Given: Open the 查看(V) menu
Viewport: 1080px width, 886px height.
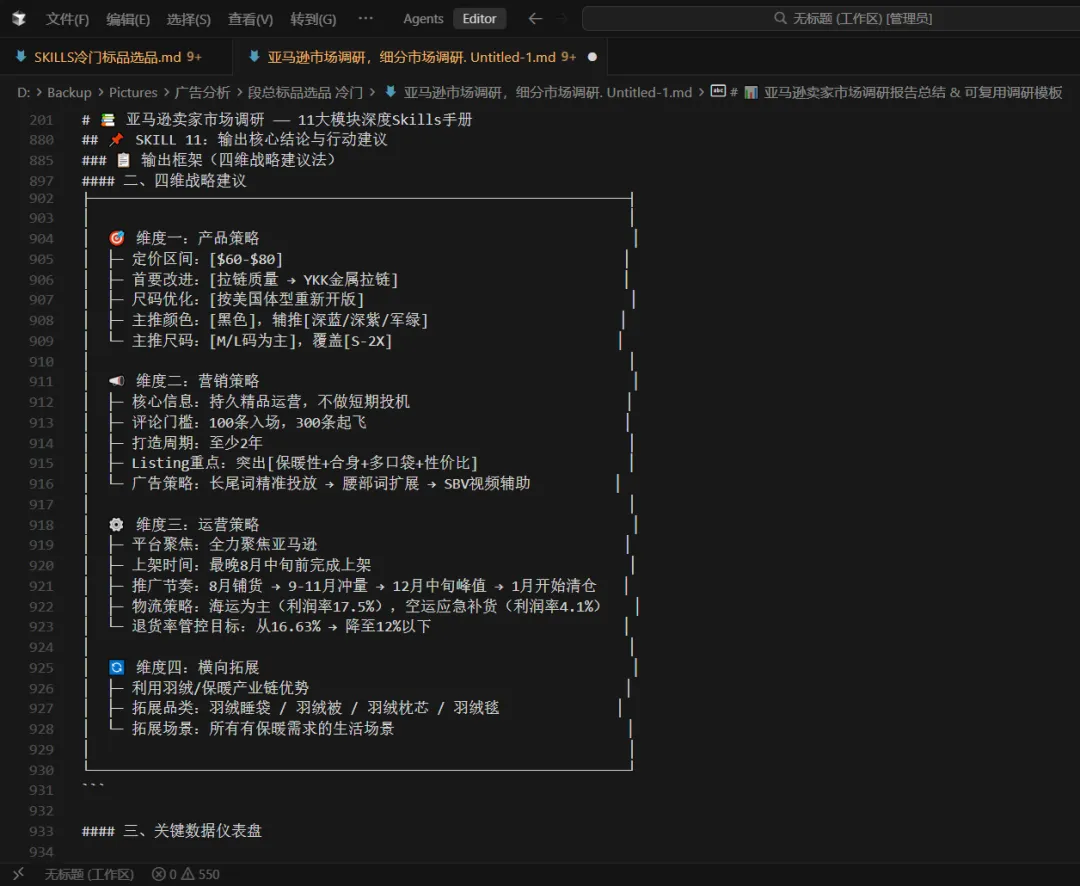Looking at the screenshot, I should 250,19.
